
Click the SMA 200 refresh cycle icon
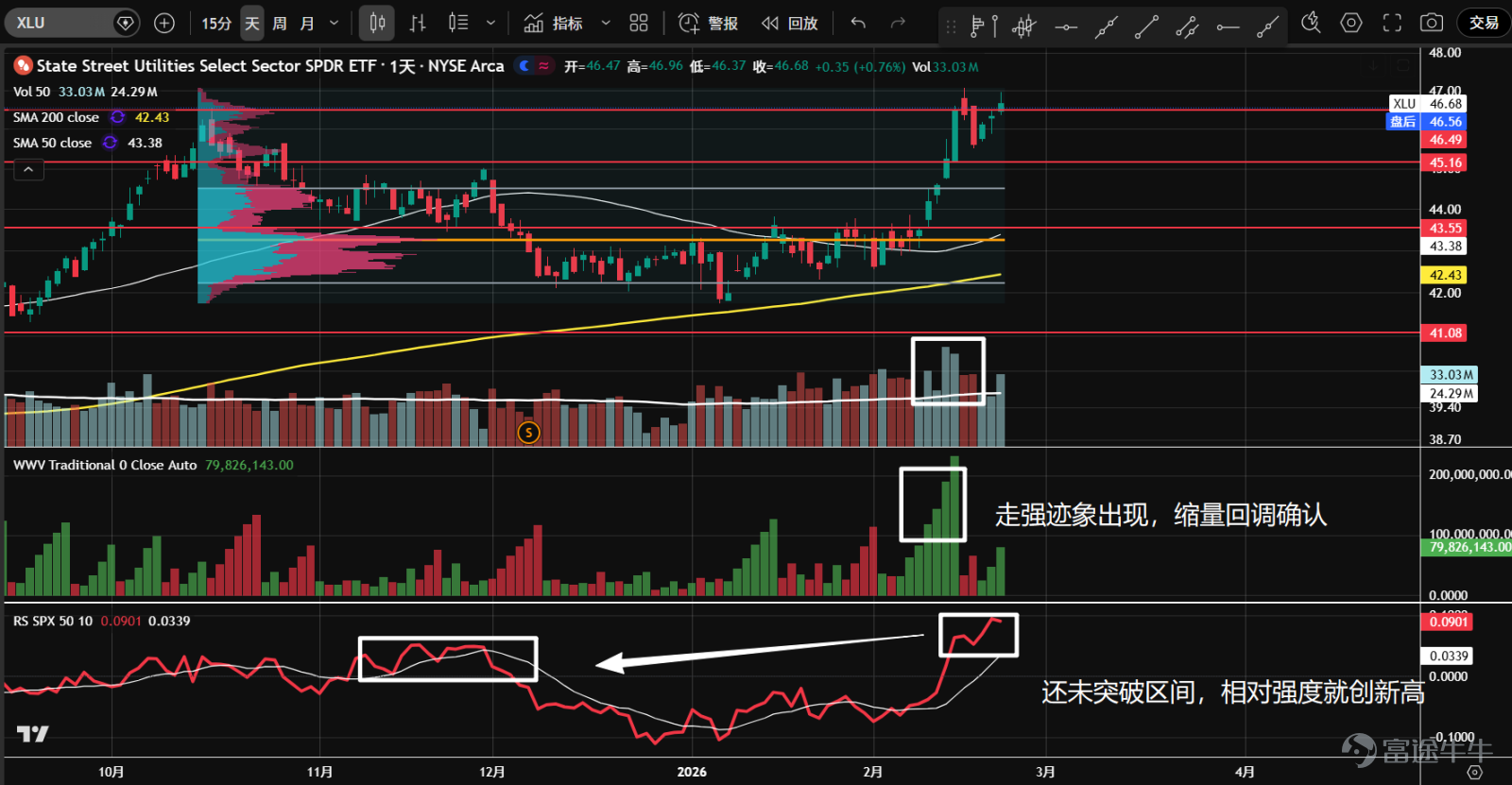[118, 117]
